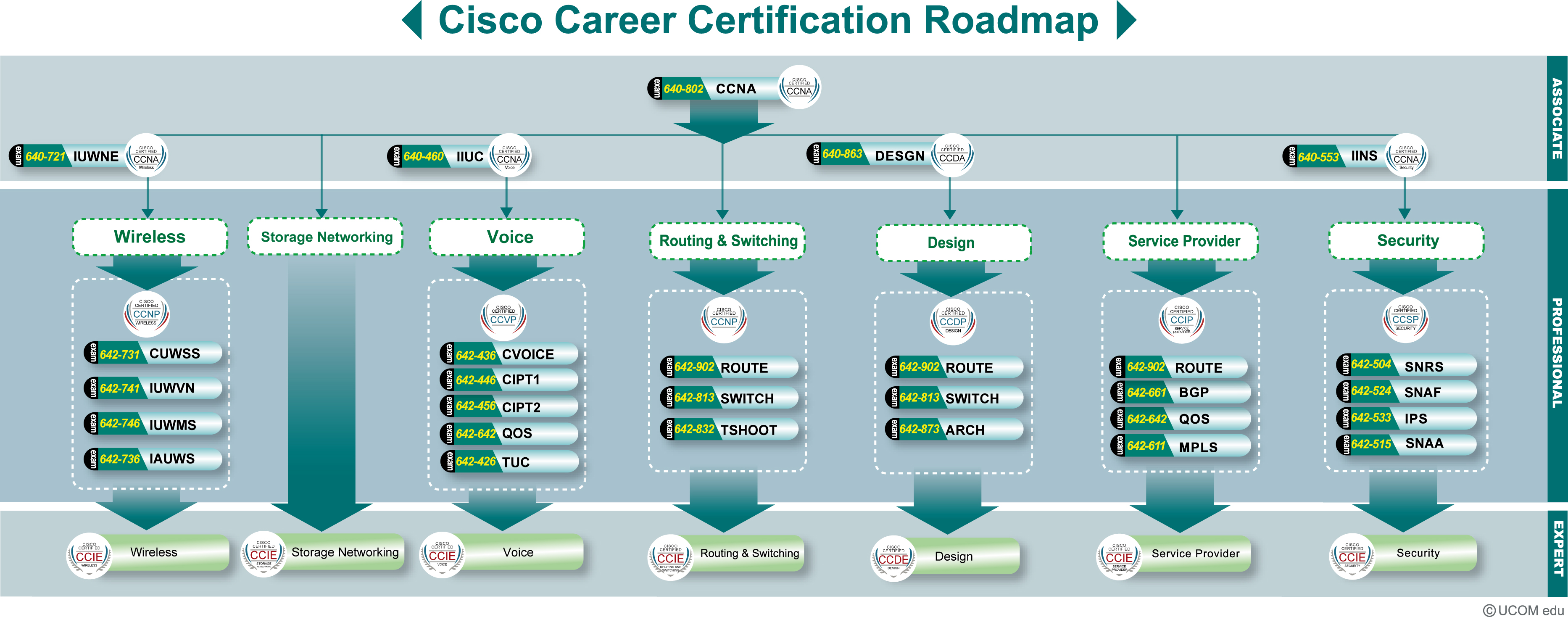This screenshot has height=617, width=1568.
Task: Click the left triangle beside the title
Action: click(412, 20)
